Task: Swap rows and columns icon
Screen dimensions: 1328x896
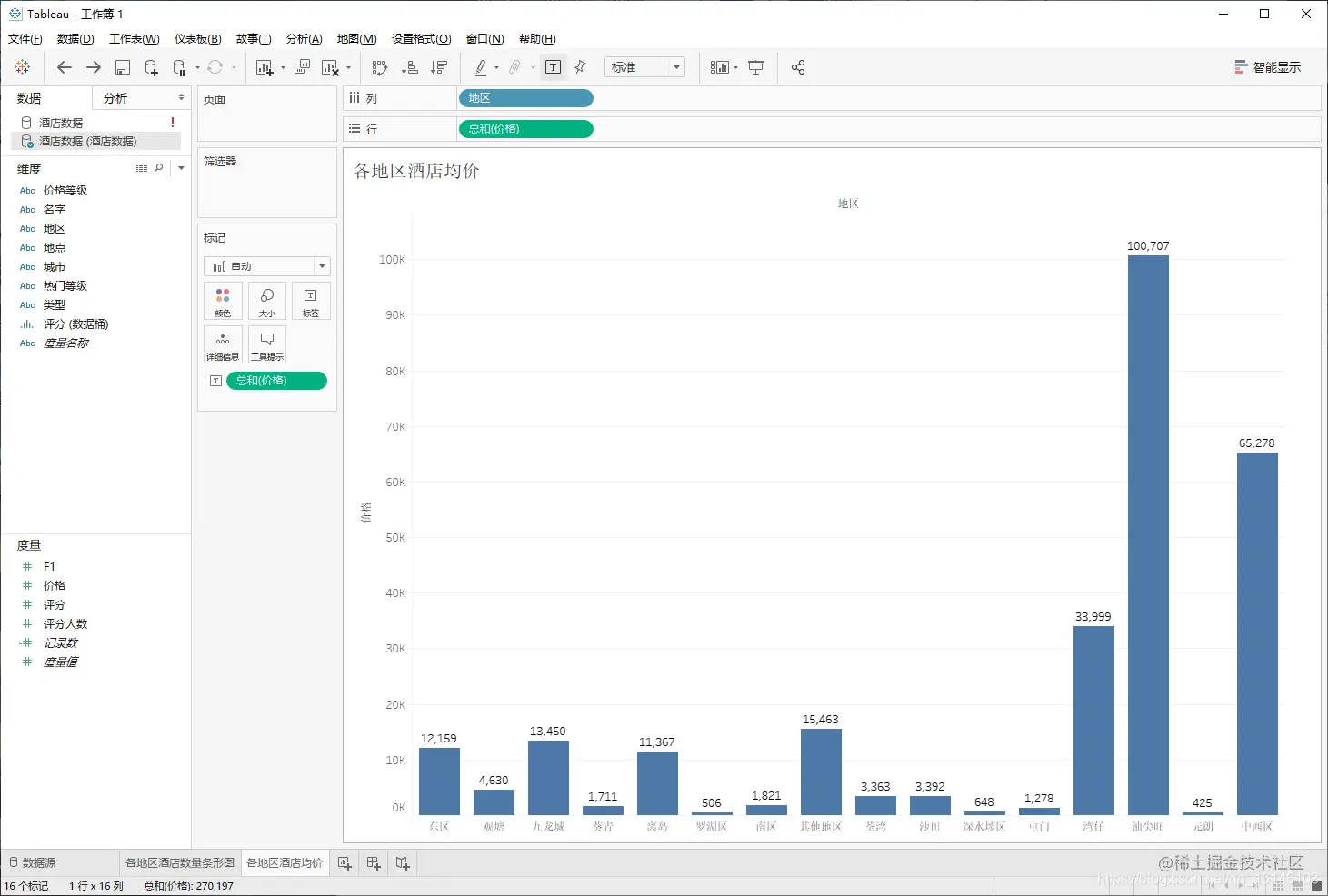Action: pos(380,67)
